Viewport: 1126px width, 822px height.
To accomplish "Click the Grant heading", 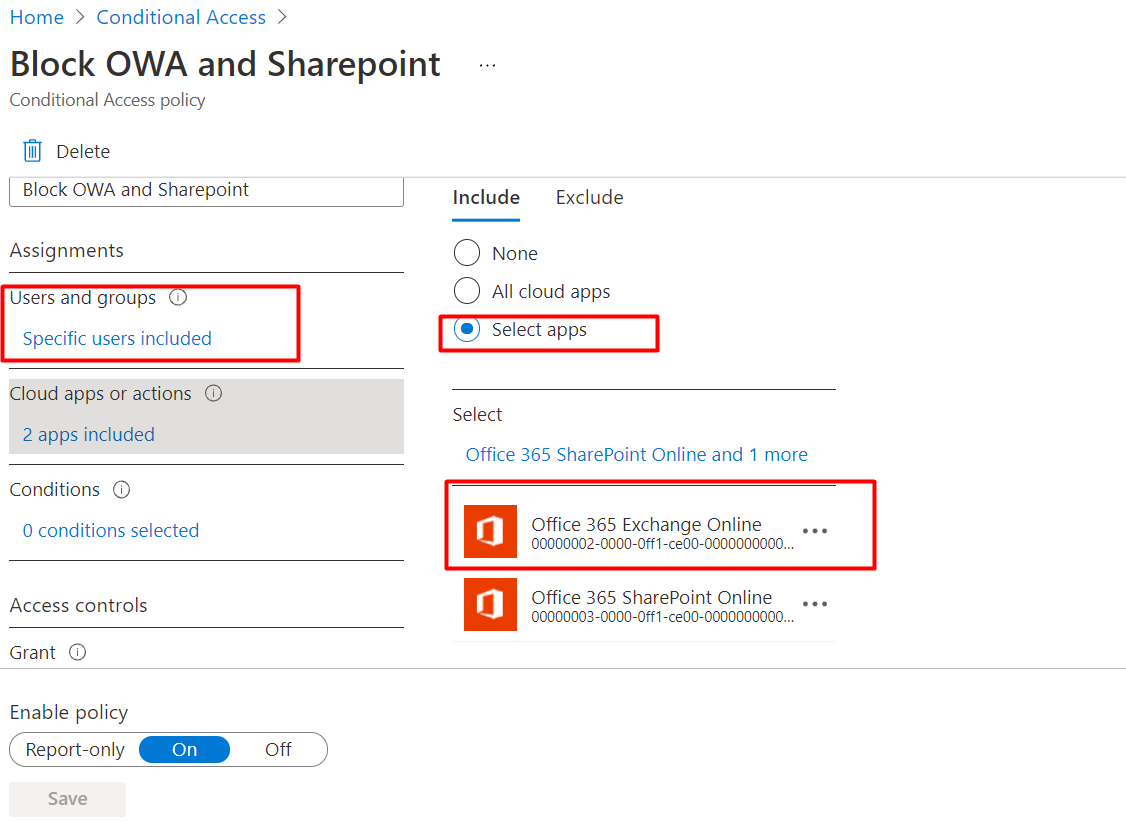I will [32, 653].
